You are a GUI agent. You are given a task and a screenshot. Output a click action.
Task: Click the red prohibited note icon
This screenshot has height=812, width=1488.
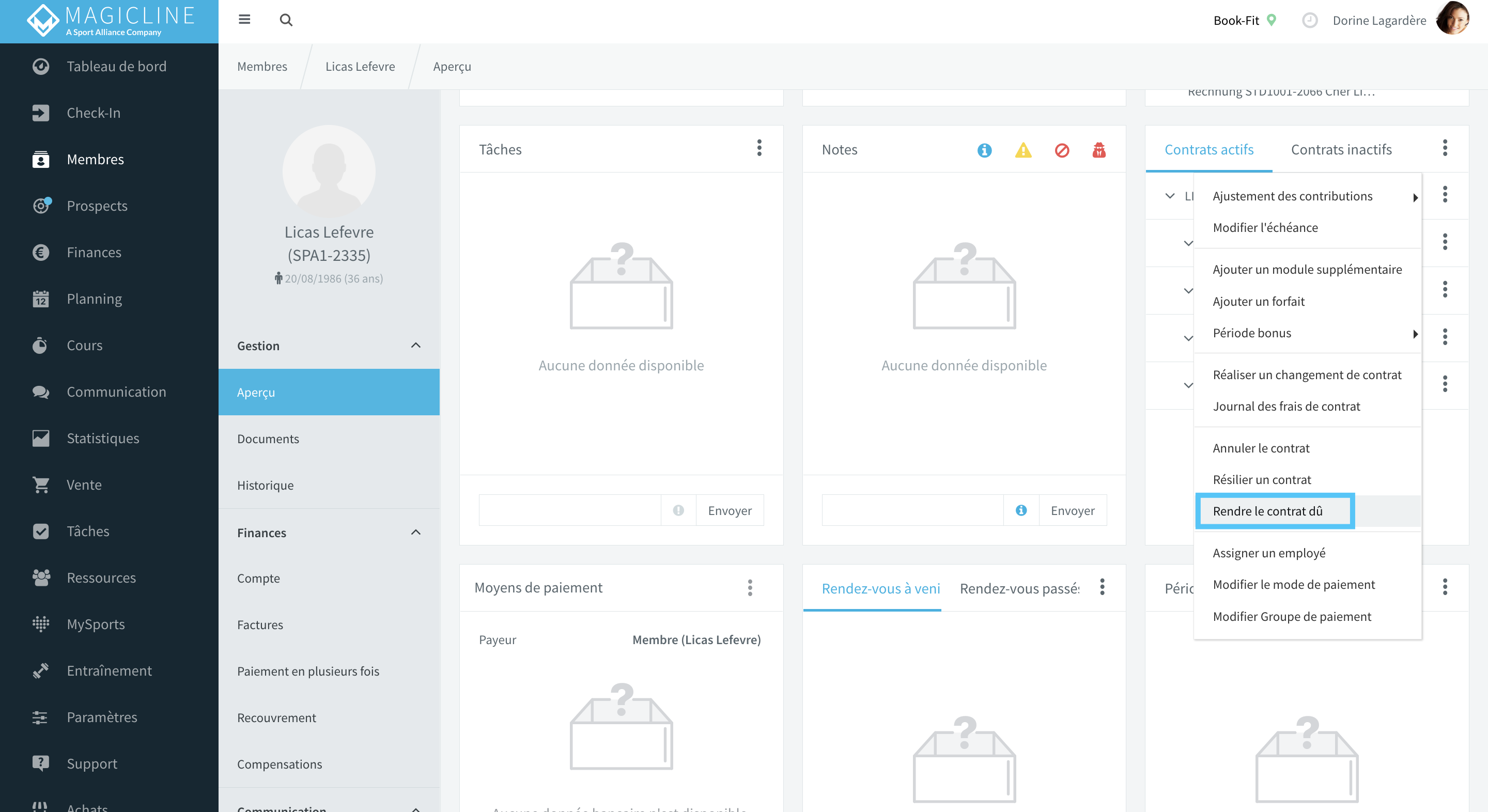pyautogui.click(x=1062, y=150)
